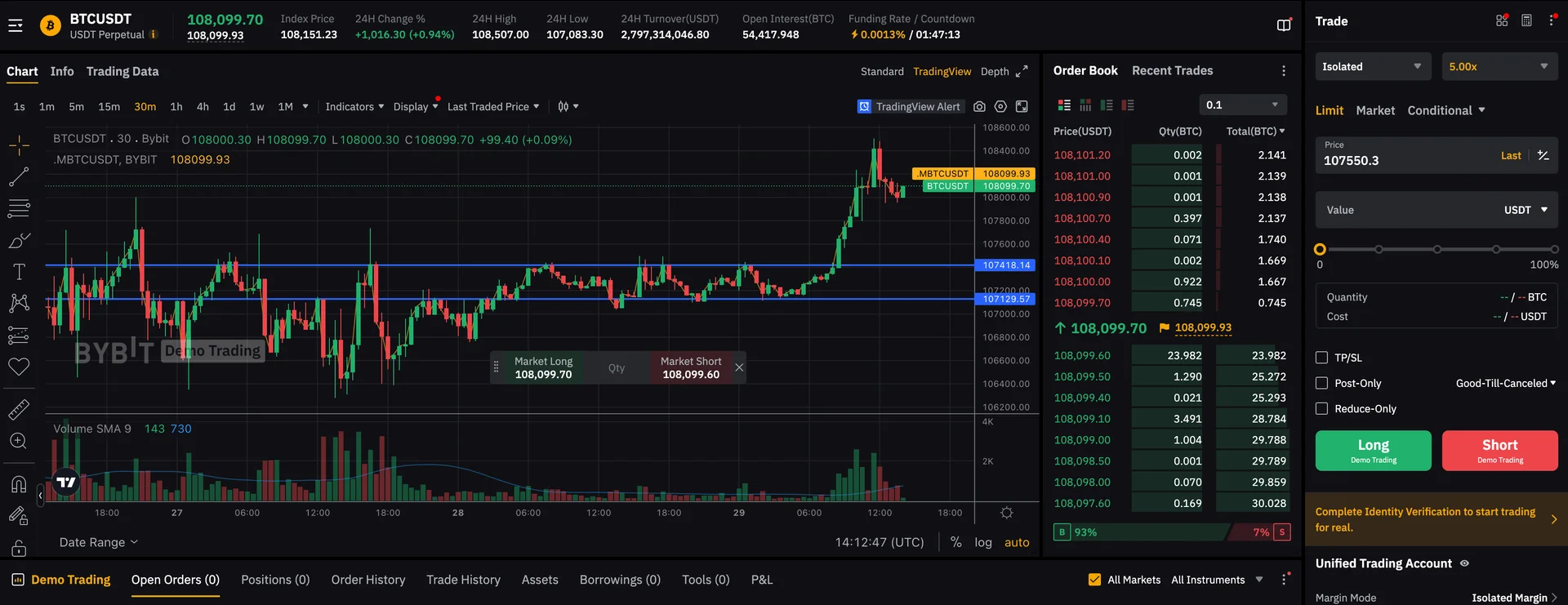
Task: Open the 0.1 price grouping dropdown
Action: (x=1242, y=105)
